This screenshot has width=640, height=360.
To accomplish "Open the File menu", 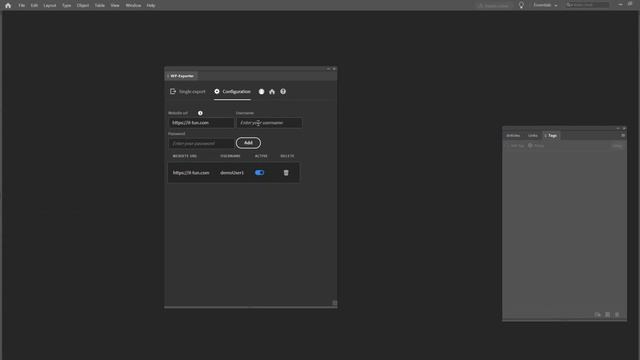I will click(22, 5).
